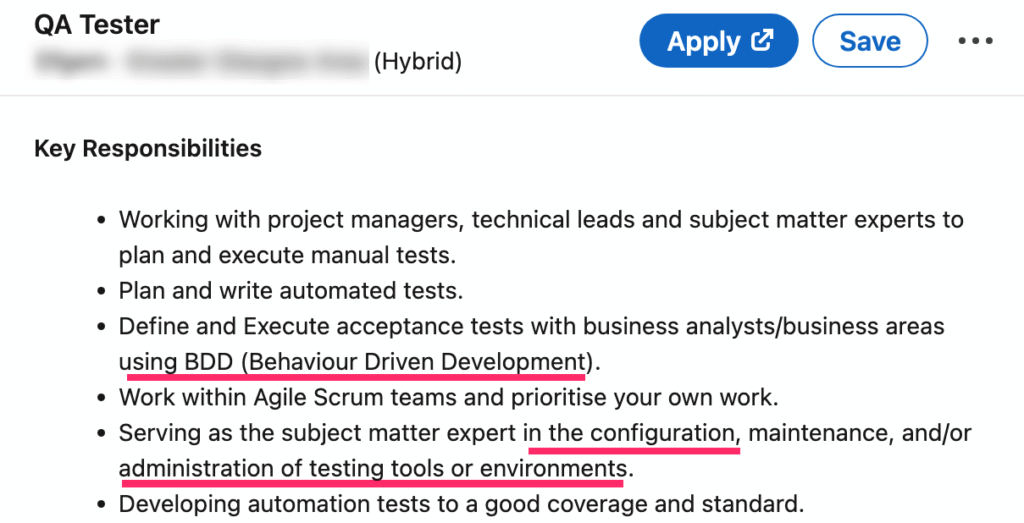Click 'Plan and write automated tests' bullet
The image size is (1024, 523).
coord(290,291)
